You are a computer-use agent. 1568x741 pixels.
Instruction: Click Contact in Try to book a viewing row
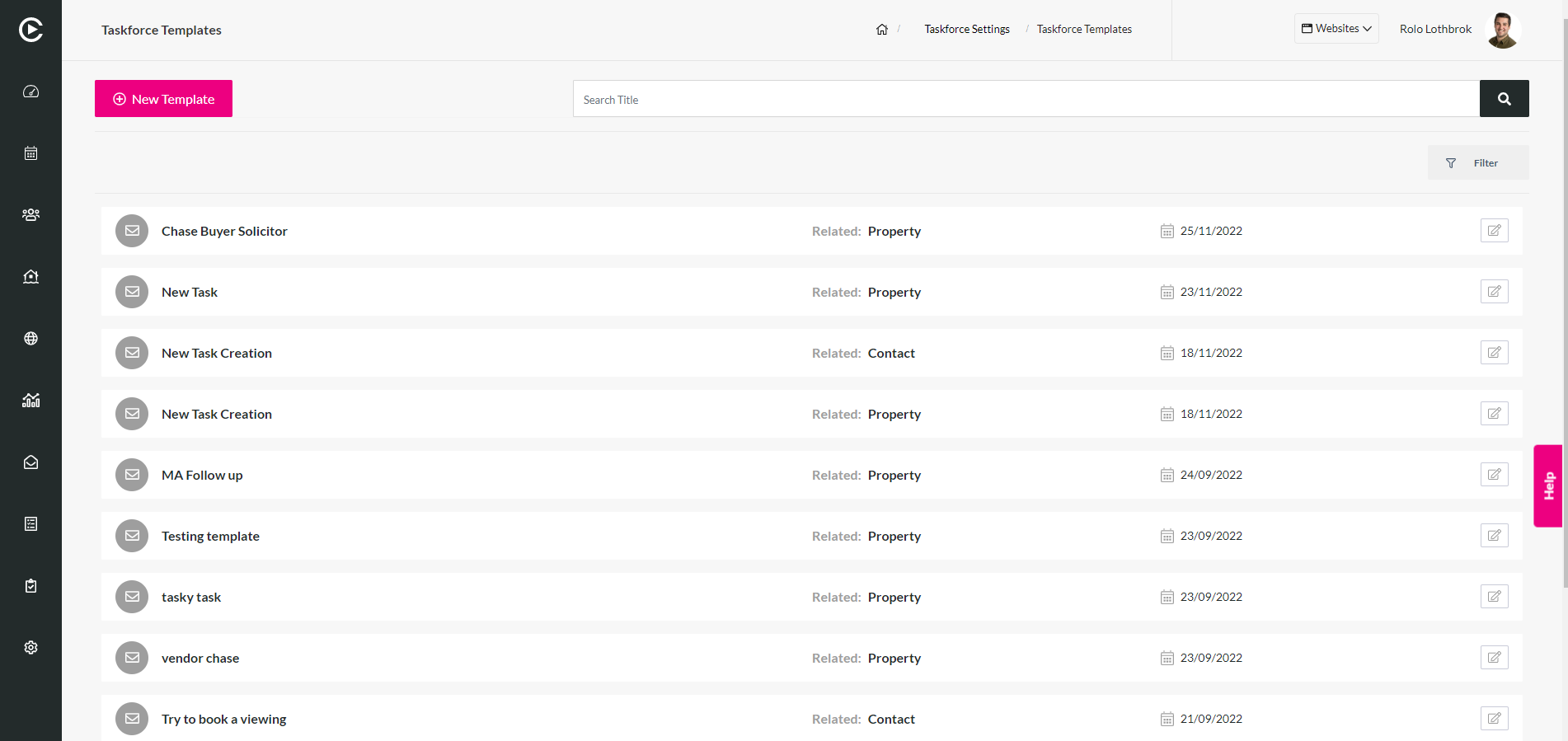click(891, 720)
